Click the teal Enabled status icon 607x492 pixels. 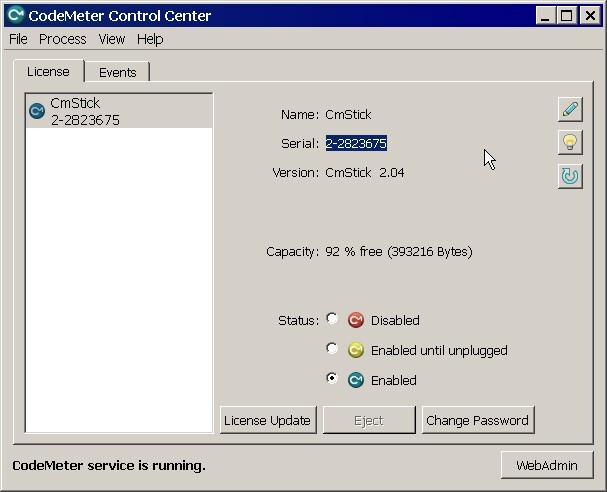pos(355,380)
